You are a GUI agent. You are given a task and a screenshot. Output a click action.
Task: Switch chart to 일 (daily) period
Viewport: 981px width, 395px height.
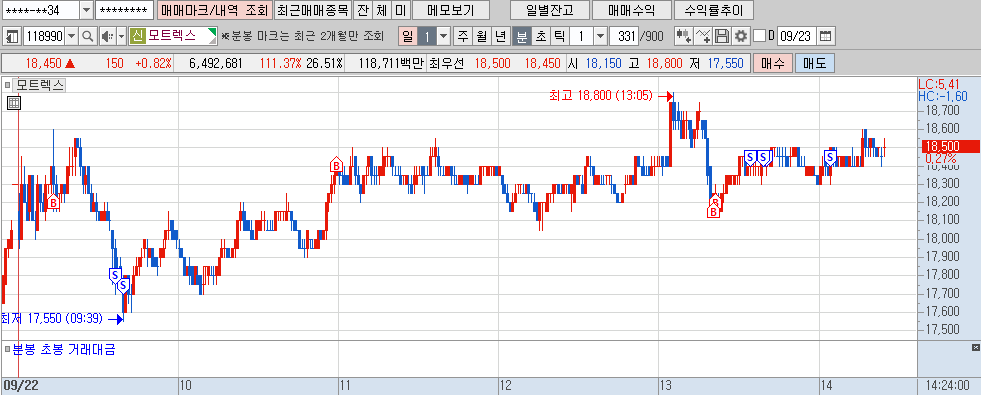coord(407,36)
